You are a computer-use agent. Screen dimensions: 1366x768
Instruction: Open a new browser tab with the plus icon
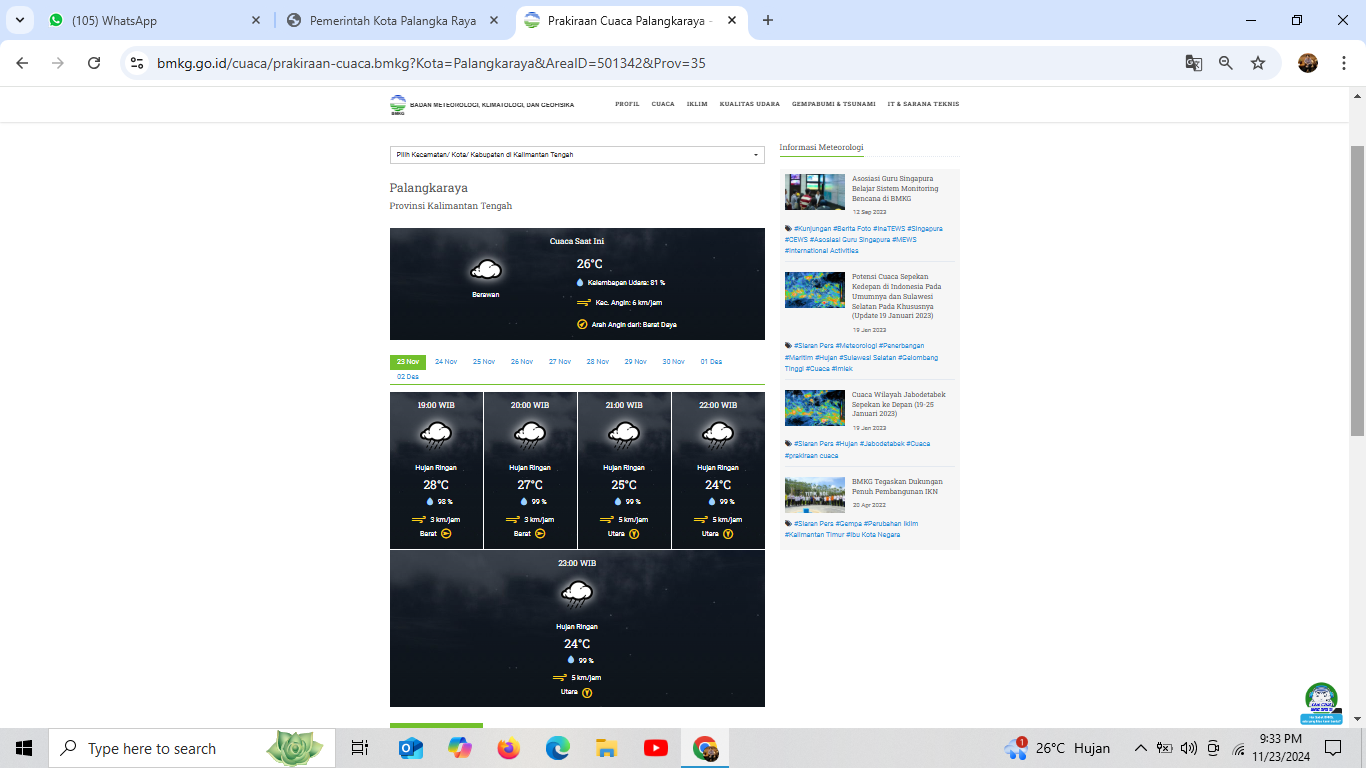coord(768,20)
